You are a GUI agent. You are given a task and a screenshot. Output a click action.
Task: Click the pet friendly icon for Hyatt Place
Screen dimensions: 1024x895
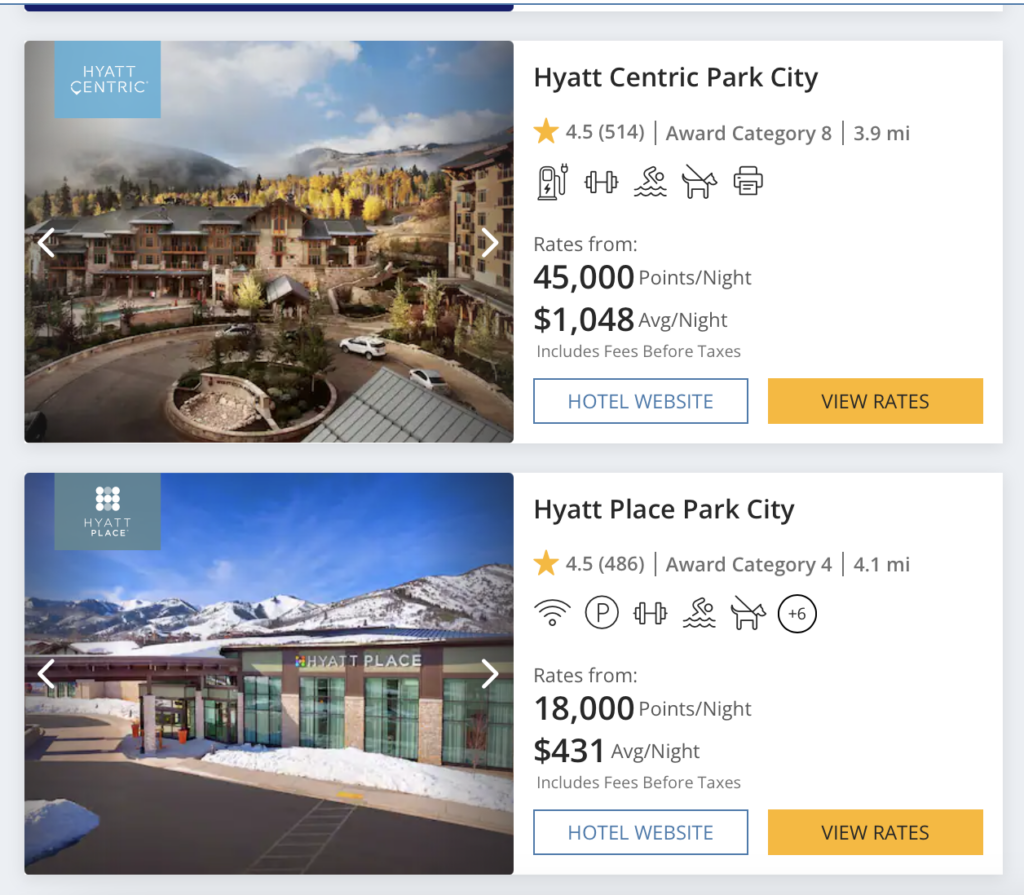[x=747, y=613]
